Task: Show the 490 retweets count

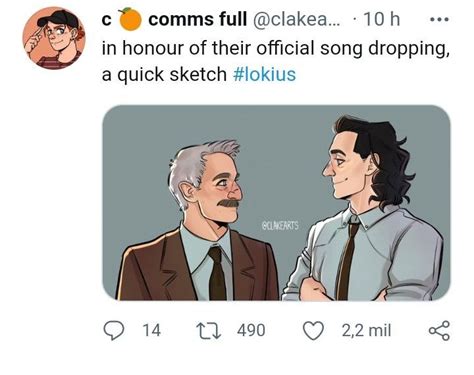Action: pyautogui.click(x=251, y=330)
